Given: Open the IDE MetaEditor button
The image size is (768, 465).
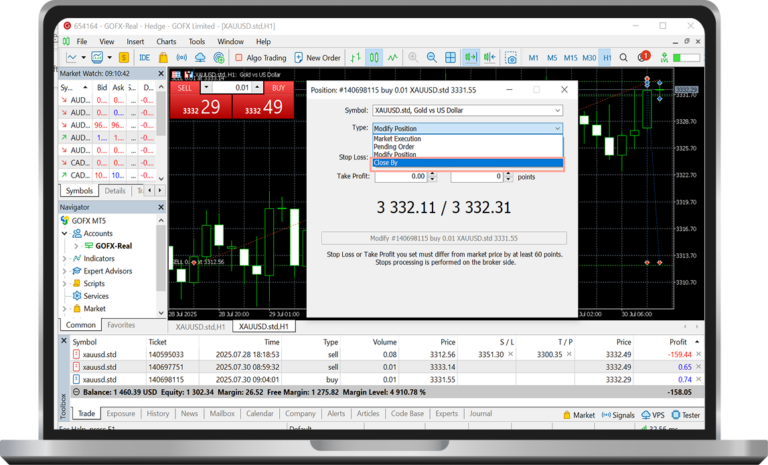Looking at the screenshot, I should [x=144, y=58].
